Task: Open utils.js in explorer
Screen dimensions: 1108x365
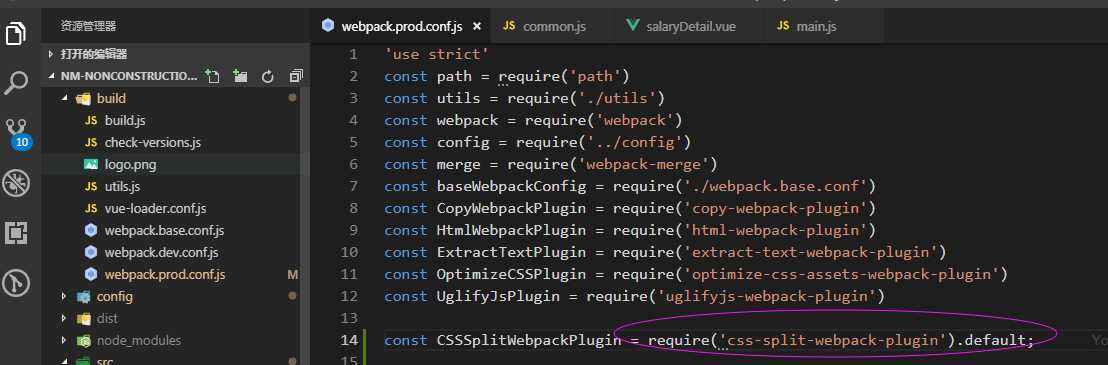Action: point(122,186)
